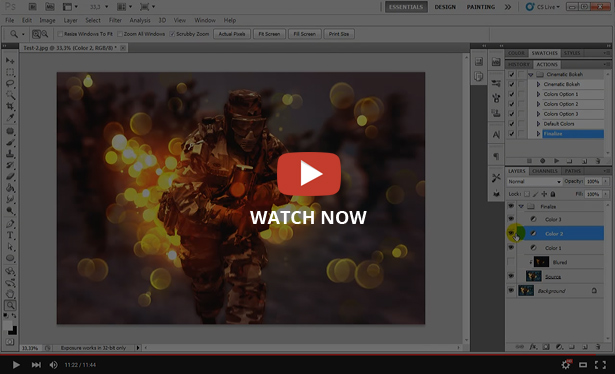
Task: Select the Zoom tool in toolbox
Action: (x=10, y=305)
